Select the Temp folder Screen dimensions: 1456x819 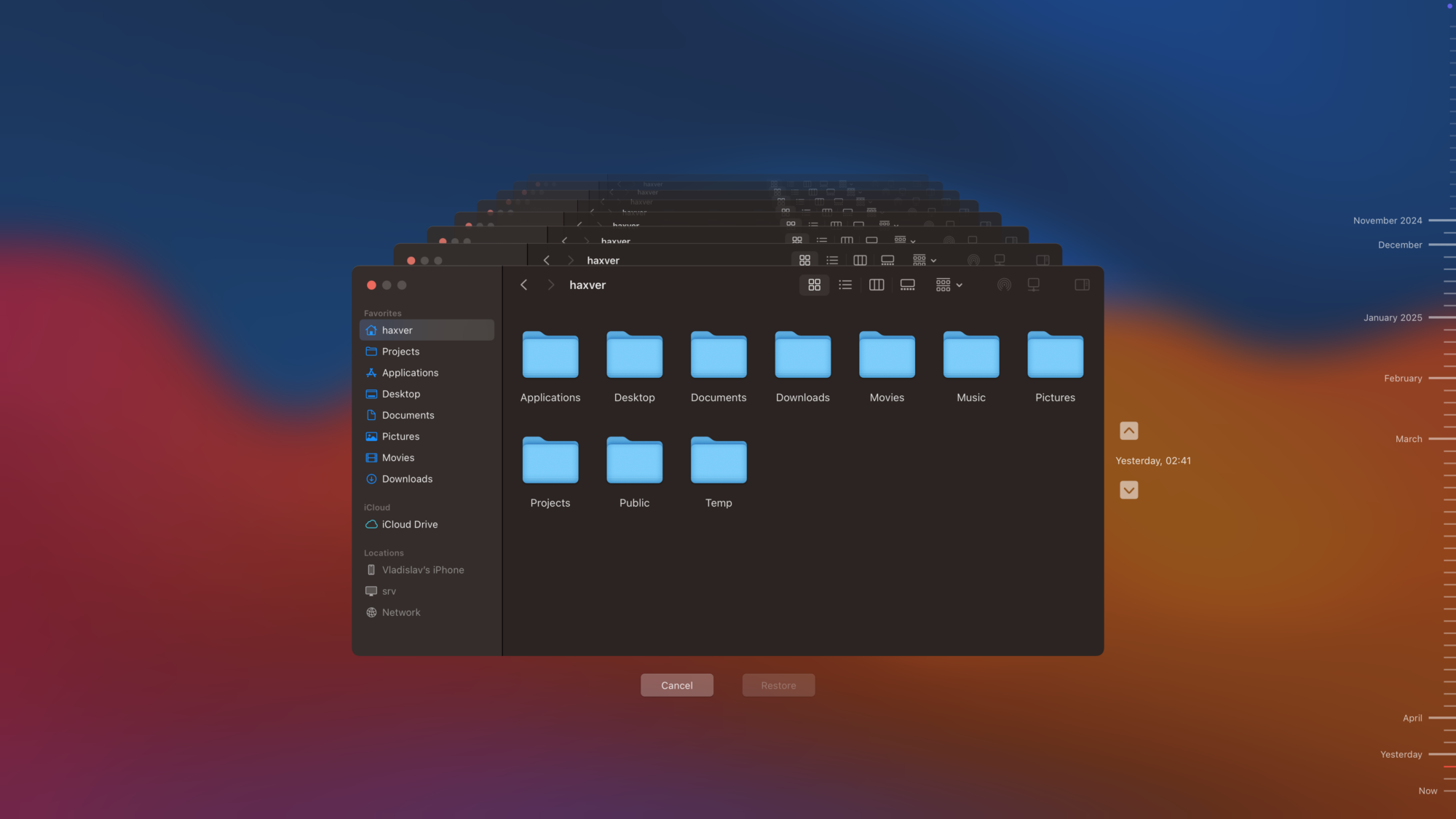[x=718, y=462]
